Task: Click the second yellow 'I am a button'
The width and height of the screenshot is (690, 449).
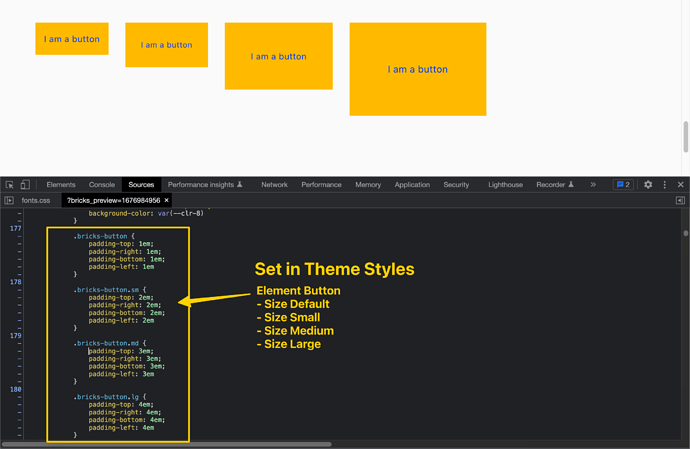Action: point(166,45)
